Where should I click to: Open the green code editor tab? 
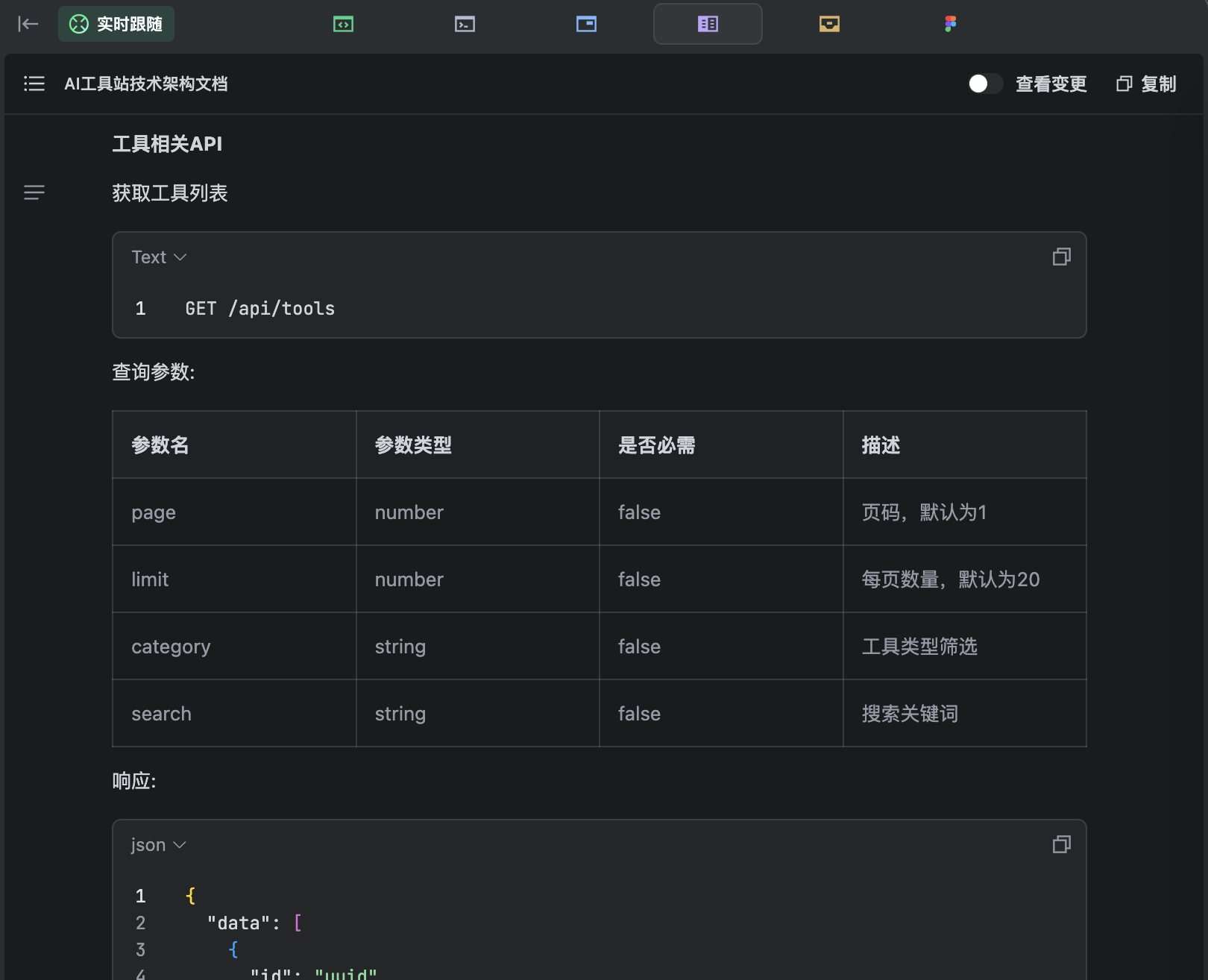click(343, 24)
